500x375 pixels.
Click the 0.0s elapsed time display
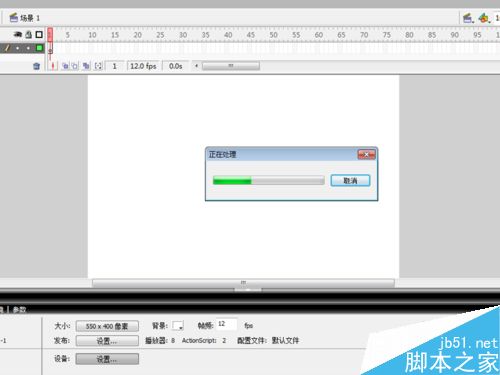click(176, 66)
